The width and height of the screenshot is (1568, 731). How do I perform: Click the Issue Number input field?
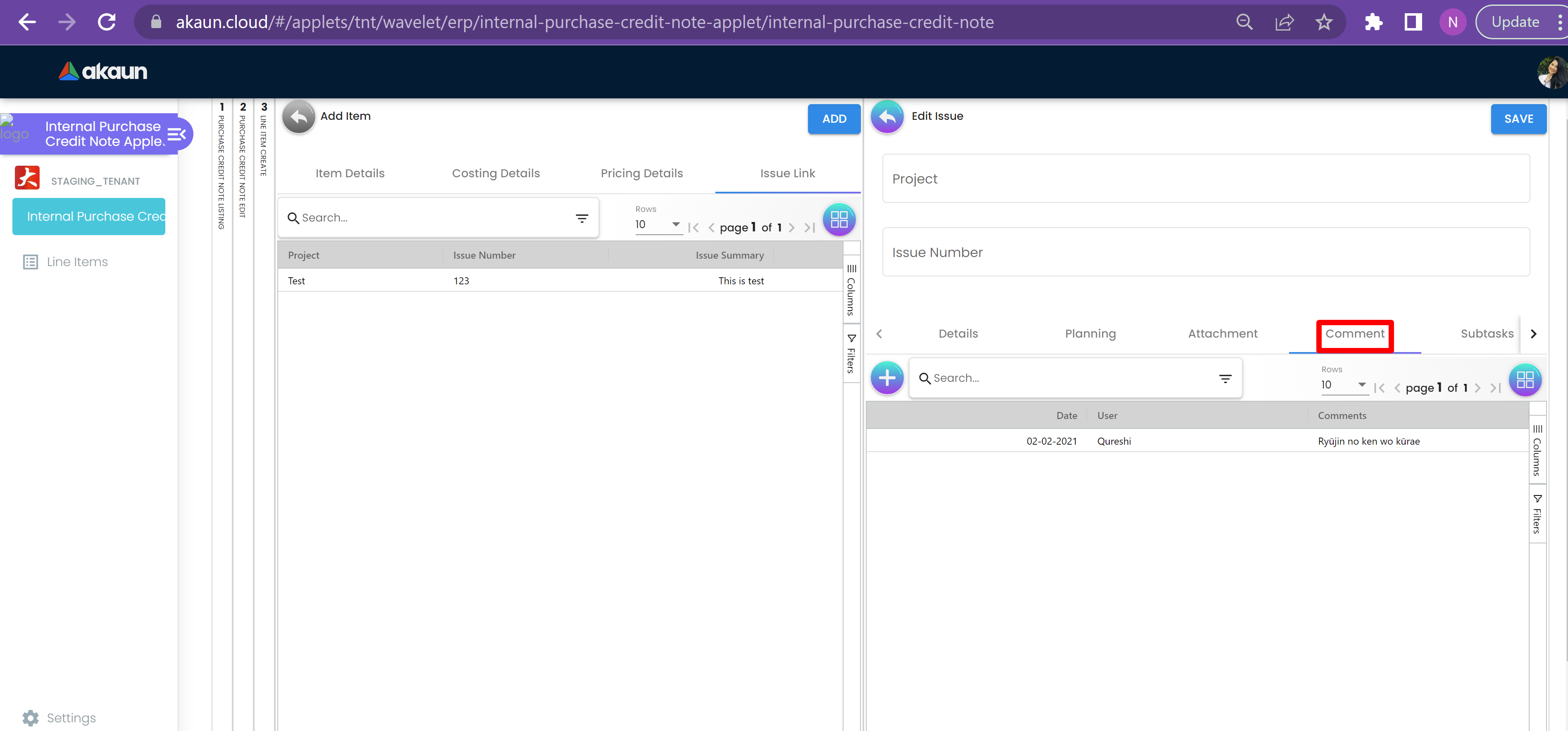[x=1205, y=252]
